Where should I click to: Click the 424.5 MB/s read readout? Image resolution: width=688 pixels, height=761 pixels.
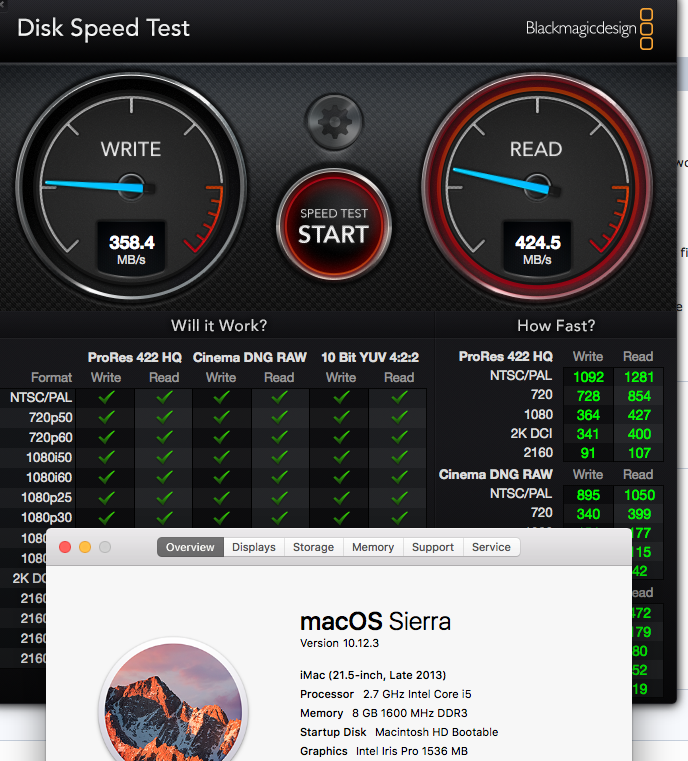pyautogui.click(x=537, y=249)
